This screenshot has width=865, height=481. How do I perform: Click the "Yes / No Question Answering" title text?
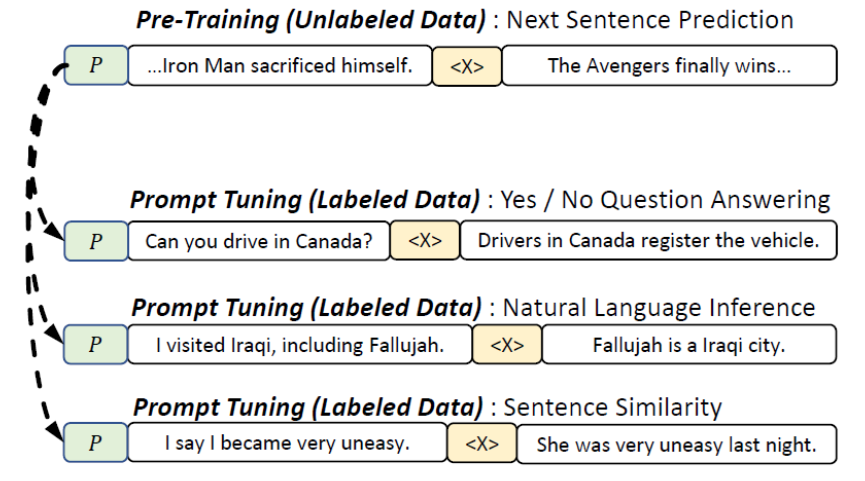665,199
